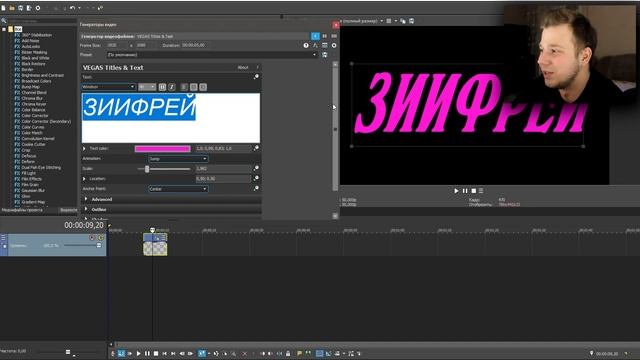Screen dimensions: 640x360
Task: Collapse the root folder in effects tree
Action: (x=4, y=29)
